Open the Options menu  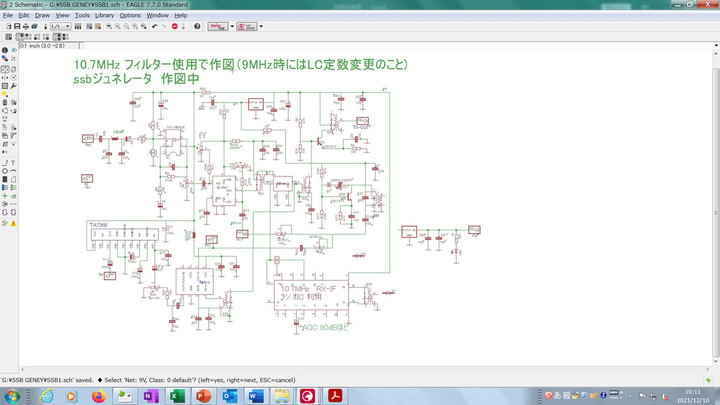pos(130,16)
